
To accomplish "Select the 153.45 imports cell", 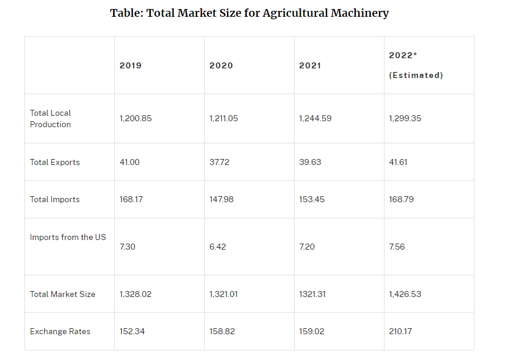I will (x=312, y=199).
